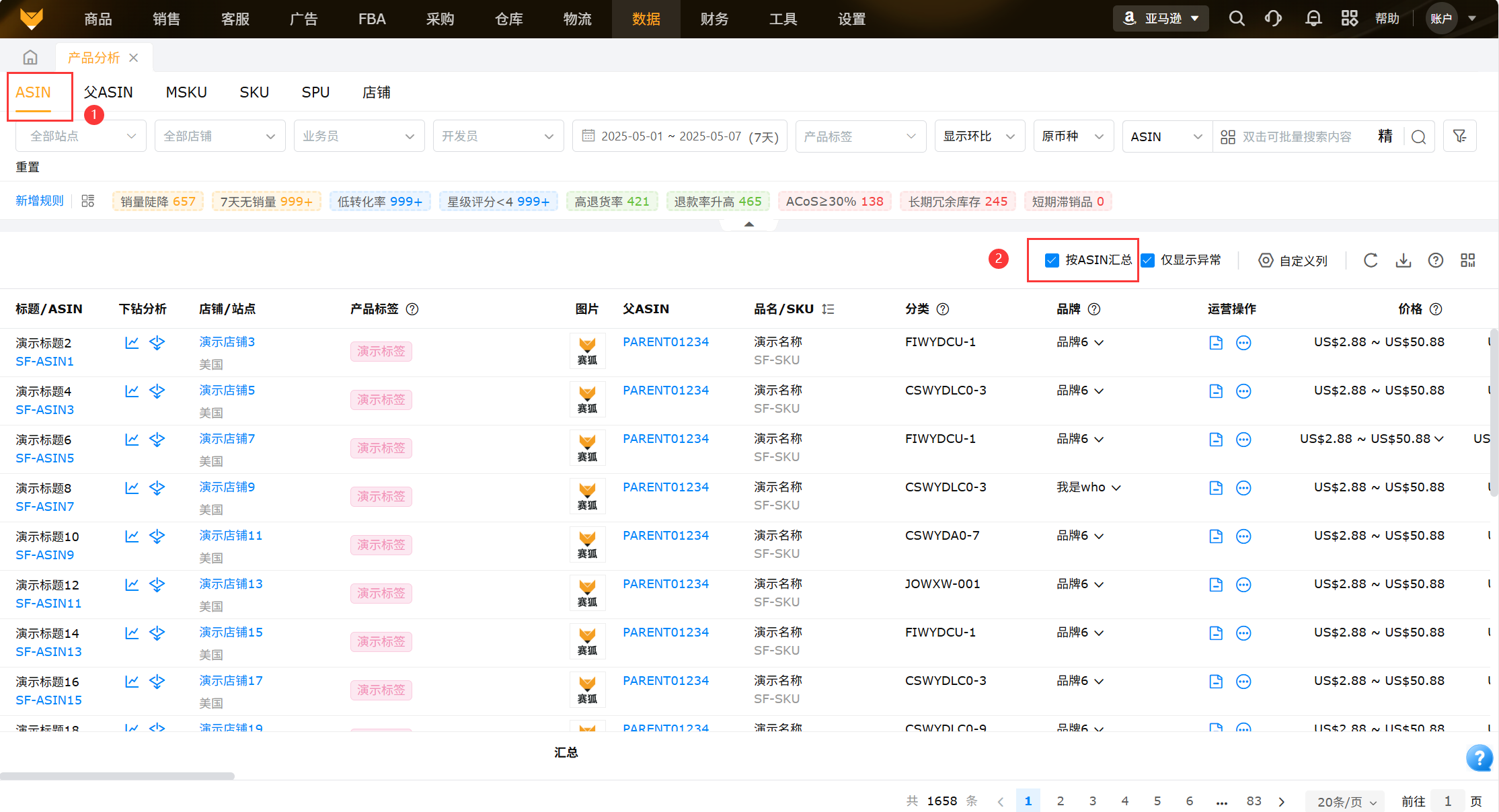Click the 重置 reset button

[28, 167]
